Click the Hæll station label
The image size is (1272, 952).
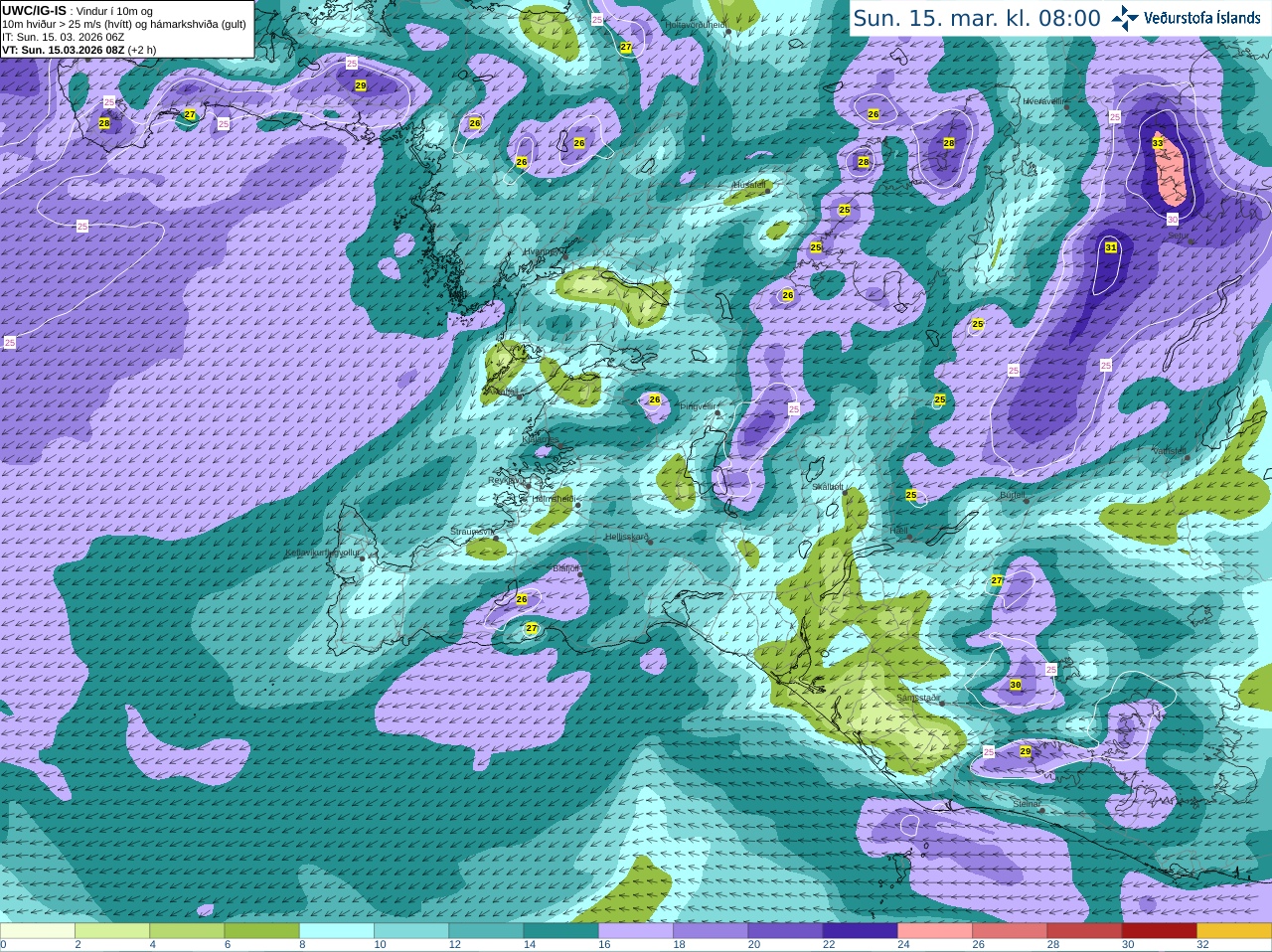coord(898,531)
